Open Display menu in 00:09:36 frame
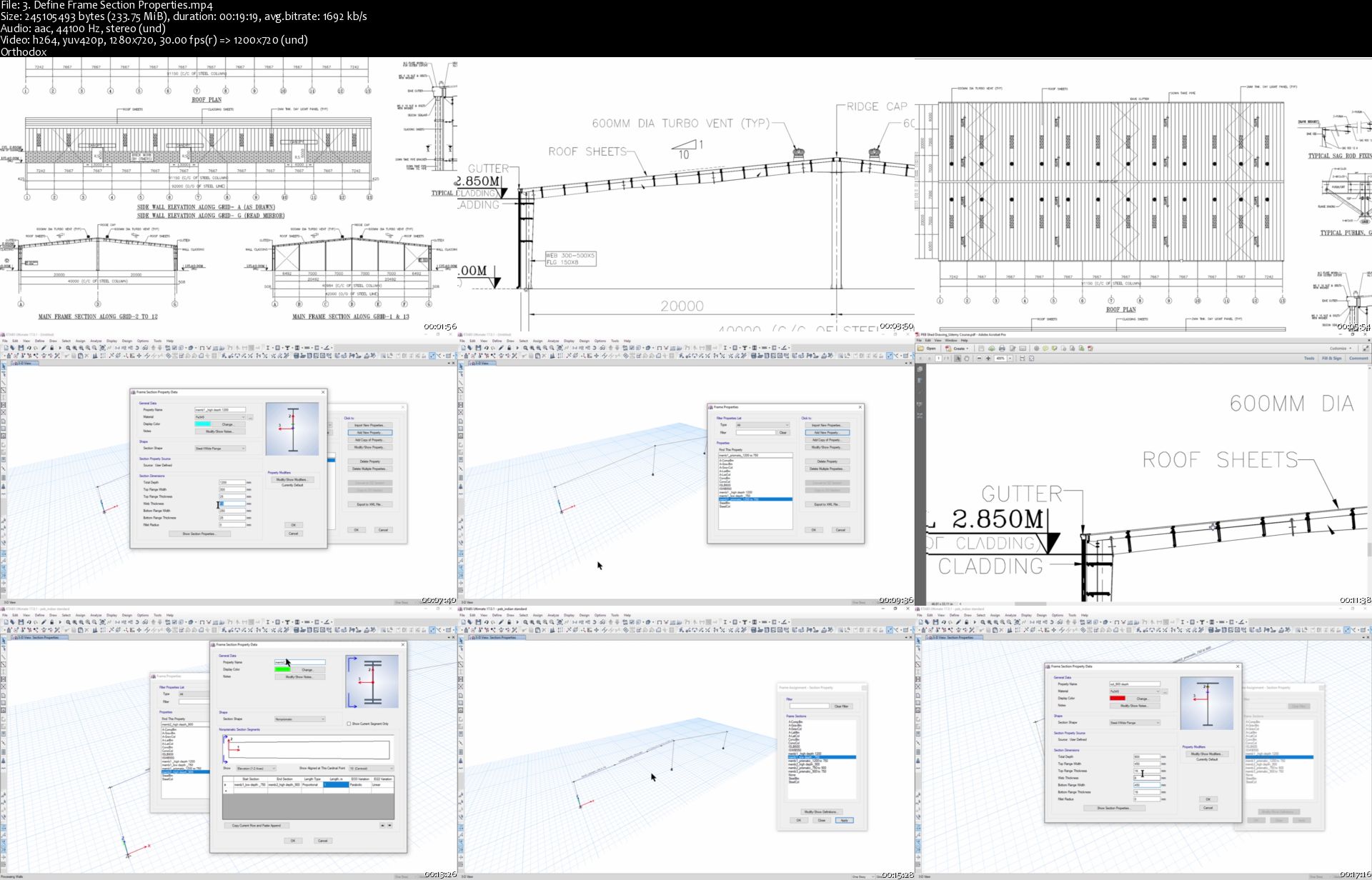The height and width of the screenshot is (880, 1372). click(569, 341)
